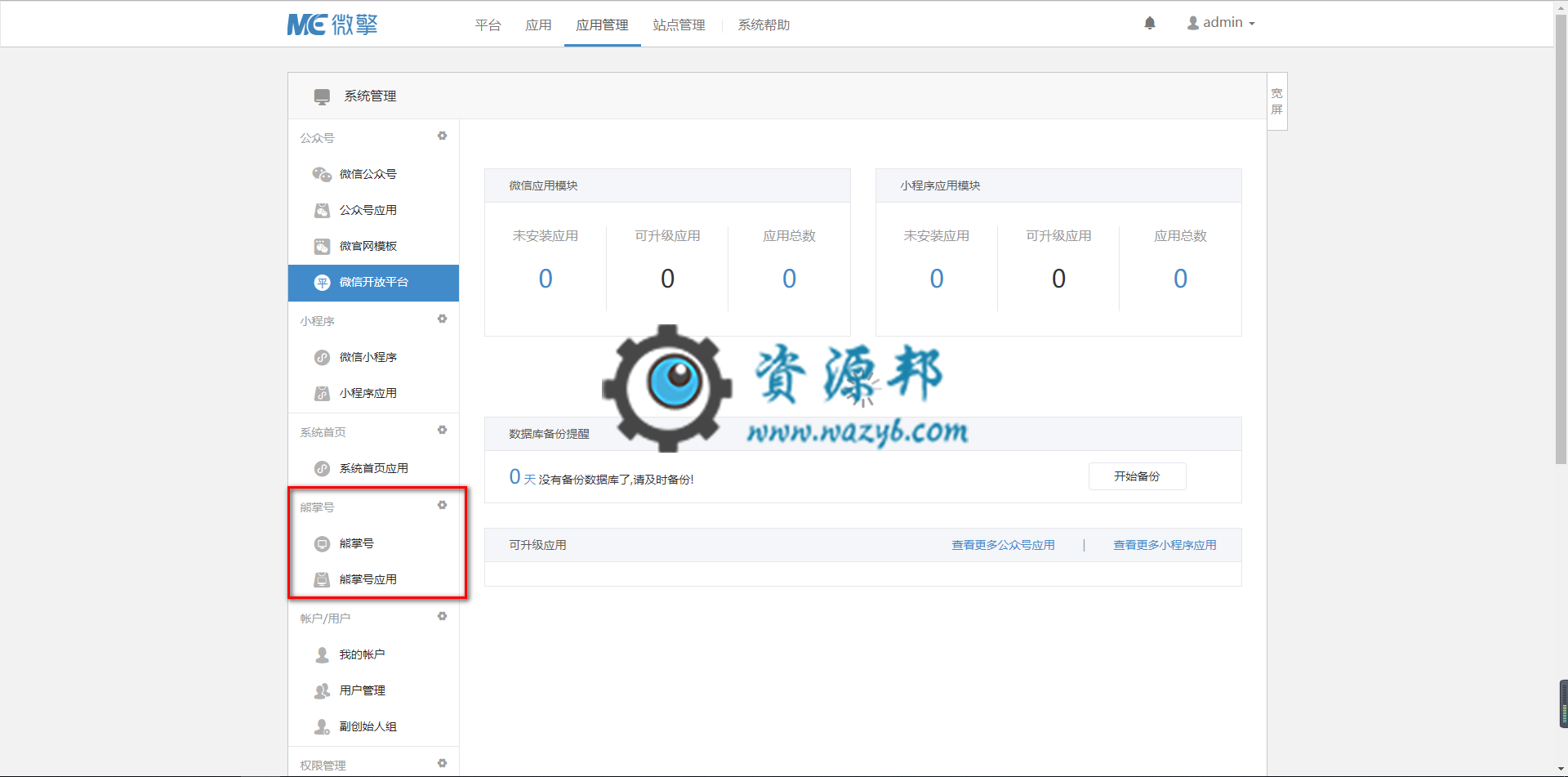
Task: Click the 公众号 section header label
Action: pyautogui.click(x=317, y=138)
